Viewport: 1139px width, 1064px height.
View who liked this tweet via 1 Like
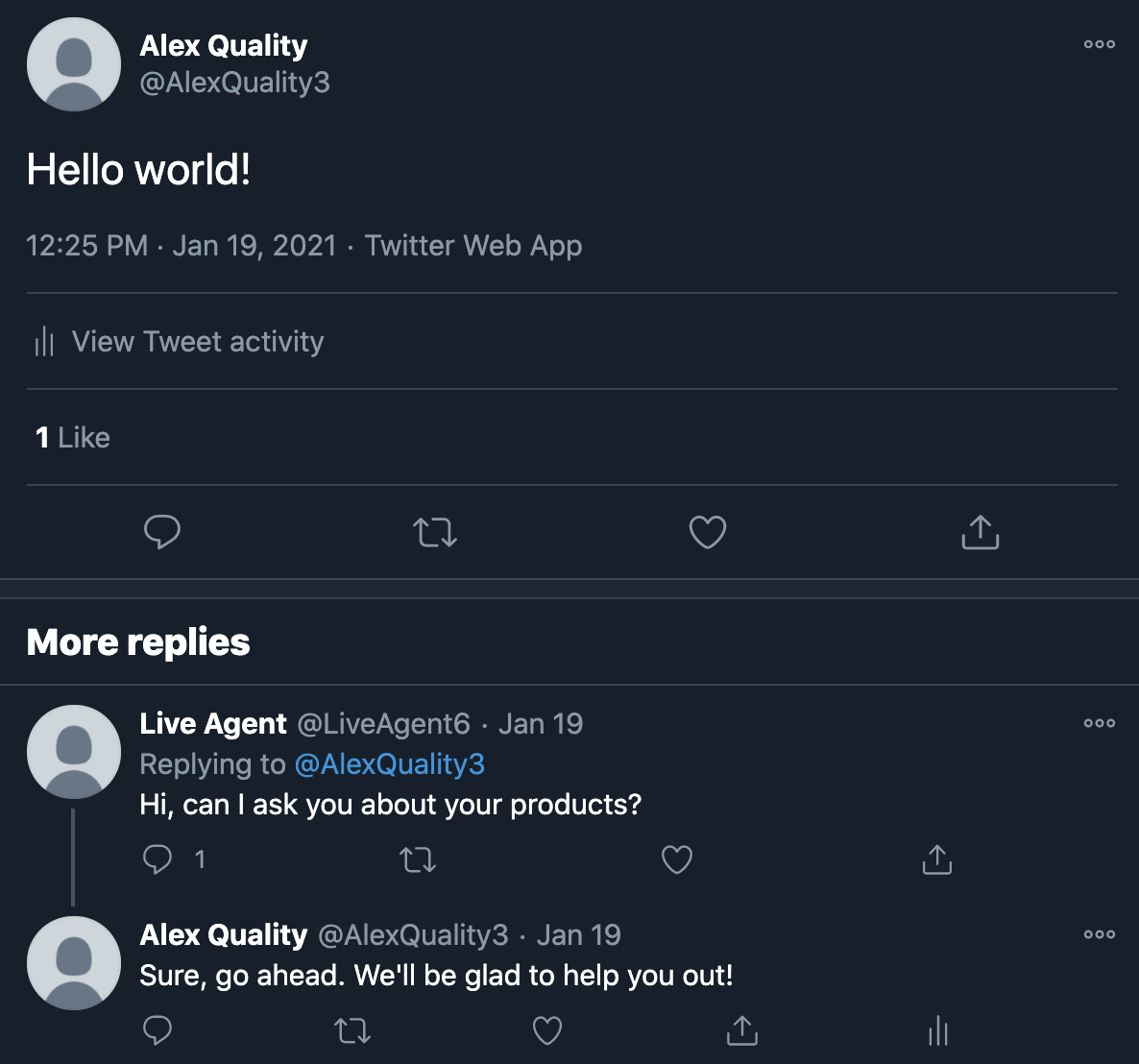click(69, 437)
